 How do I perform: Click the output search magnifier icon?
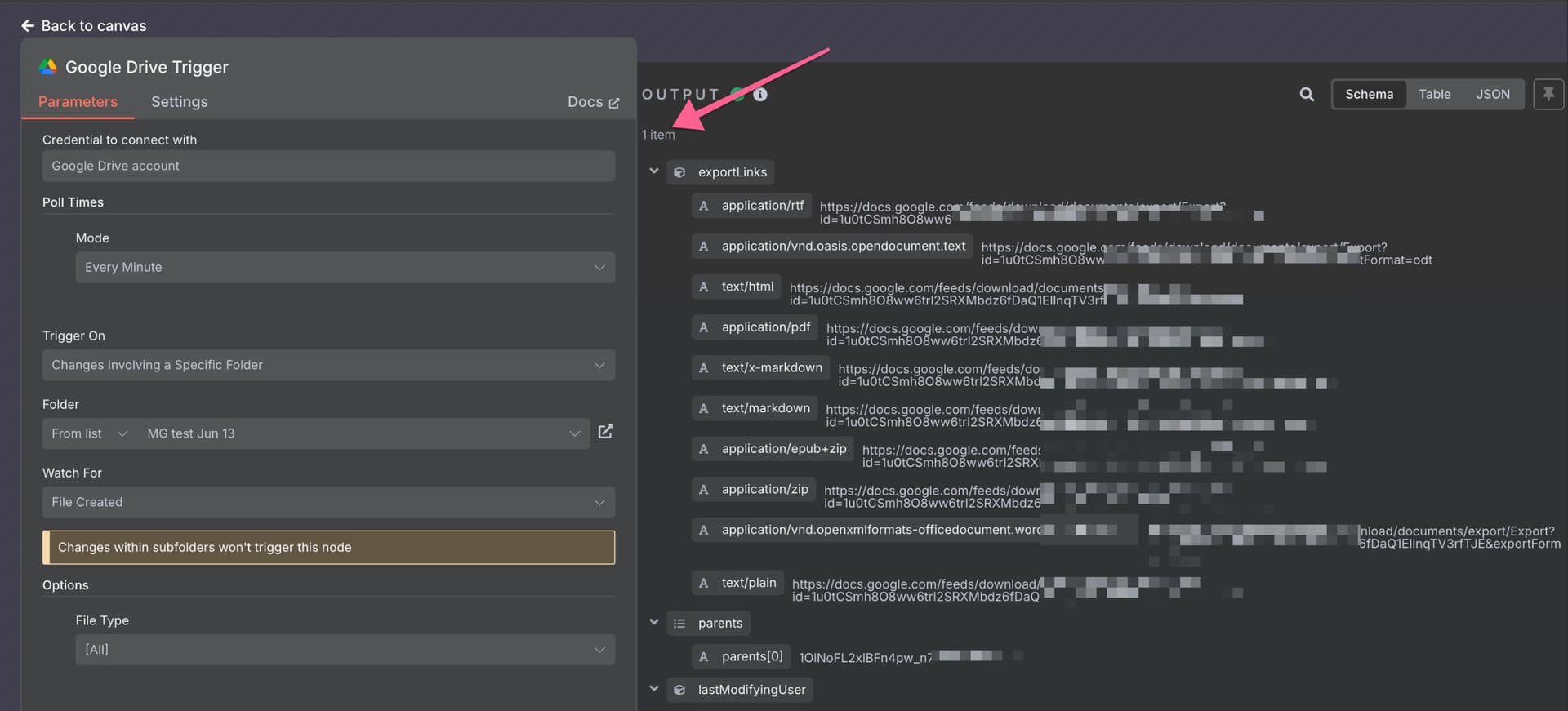[x=1307, y=95]
